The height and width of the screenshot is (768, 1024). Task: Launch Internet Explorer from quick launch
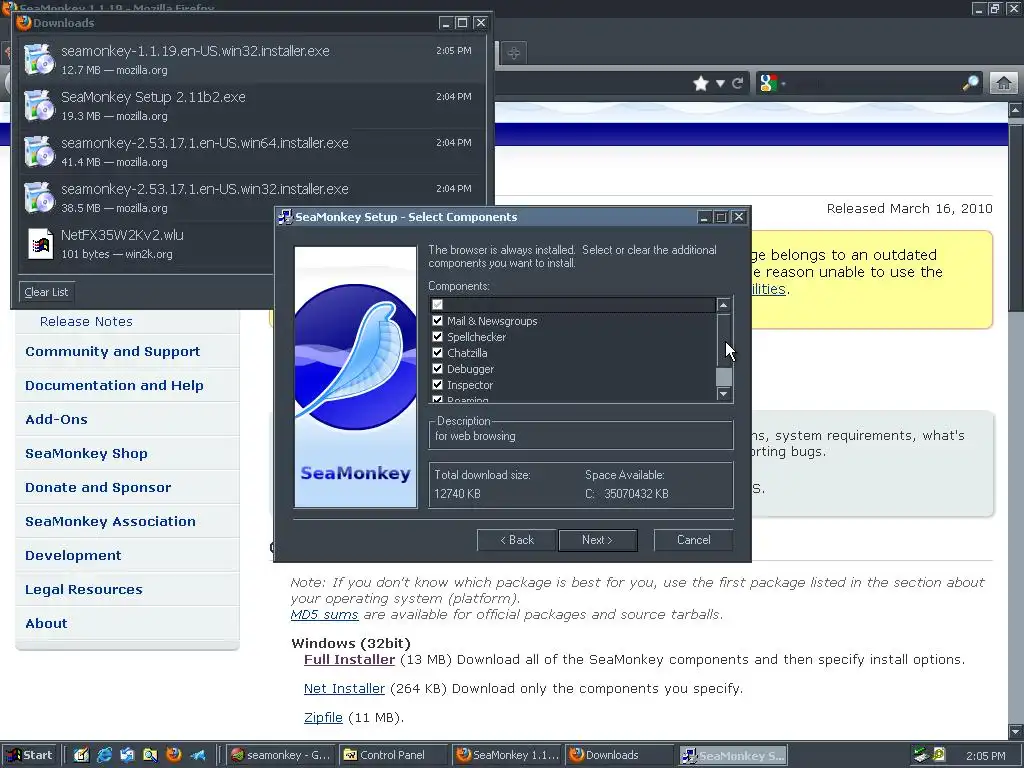(104, 755)
